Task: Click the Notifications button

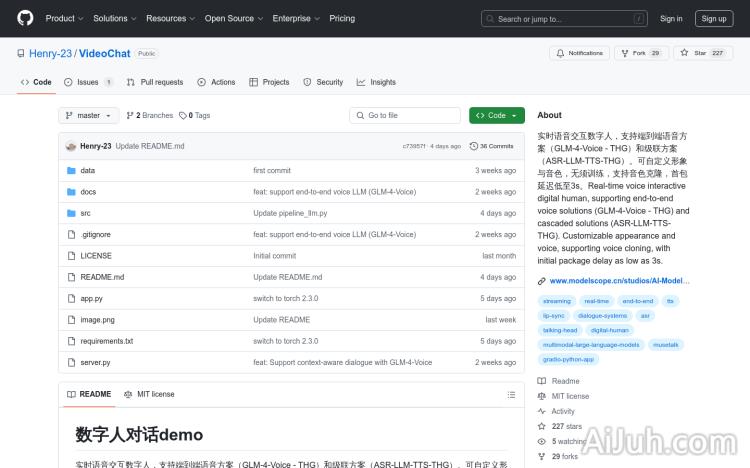Action: coord(580,53)
